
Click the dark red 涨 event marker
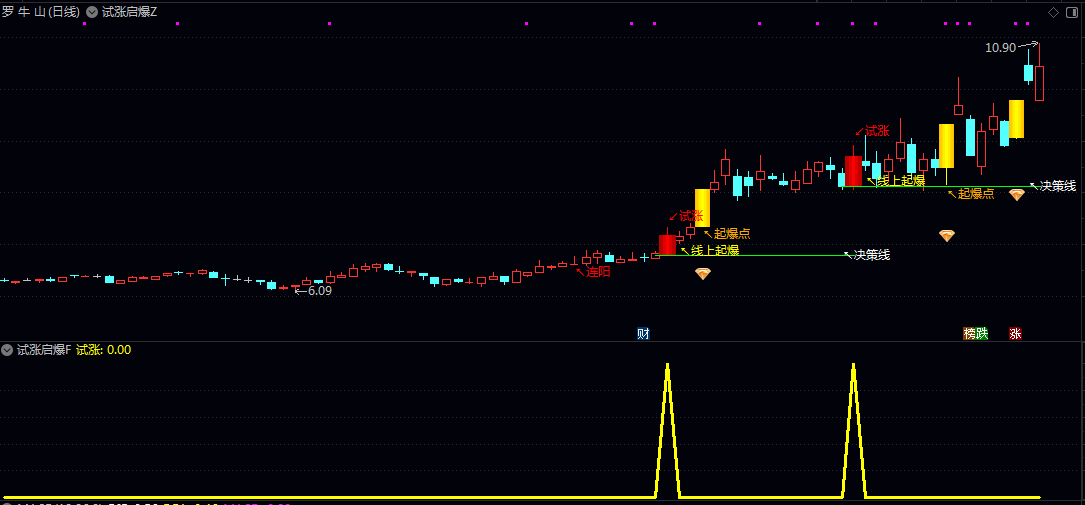coord(1015,333)
